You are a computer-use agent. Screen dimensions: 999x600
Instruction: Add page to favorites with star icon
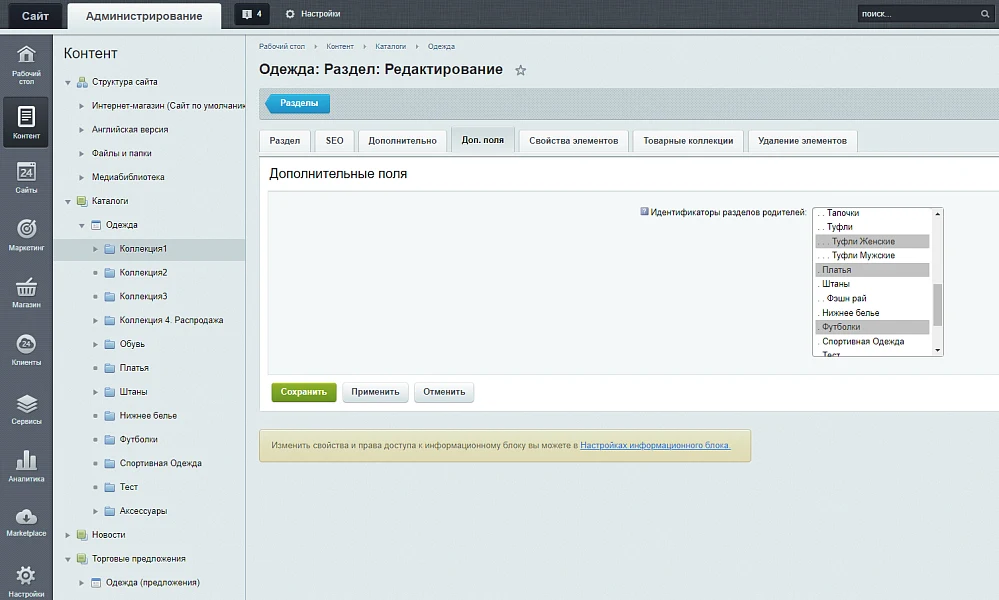(521, 70)
